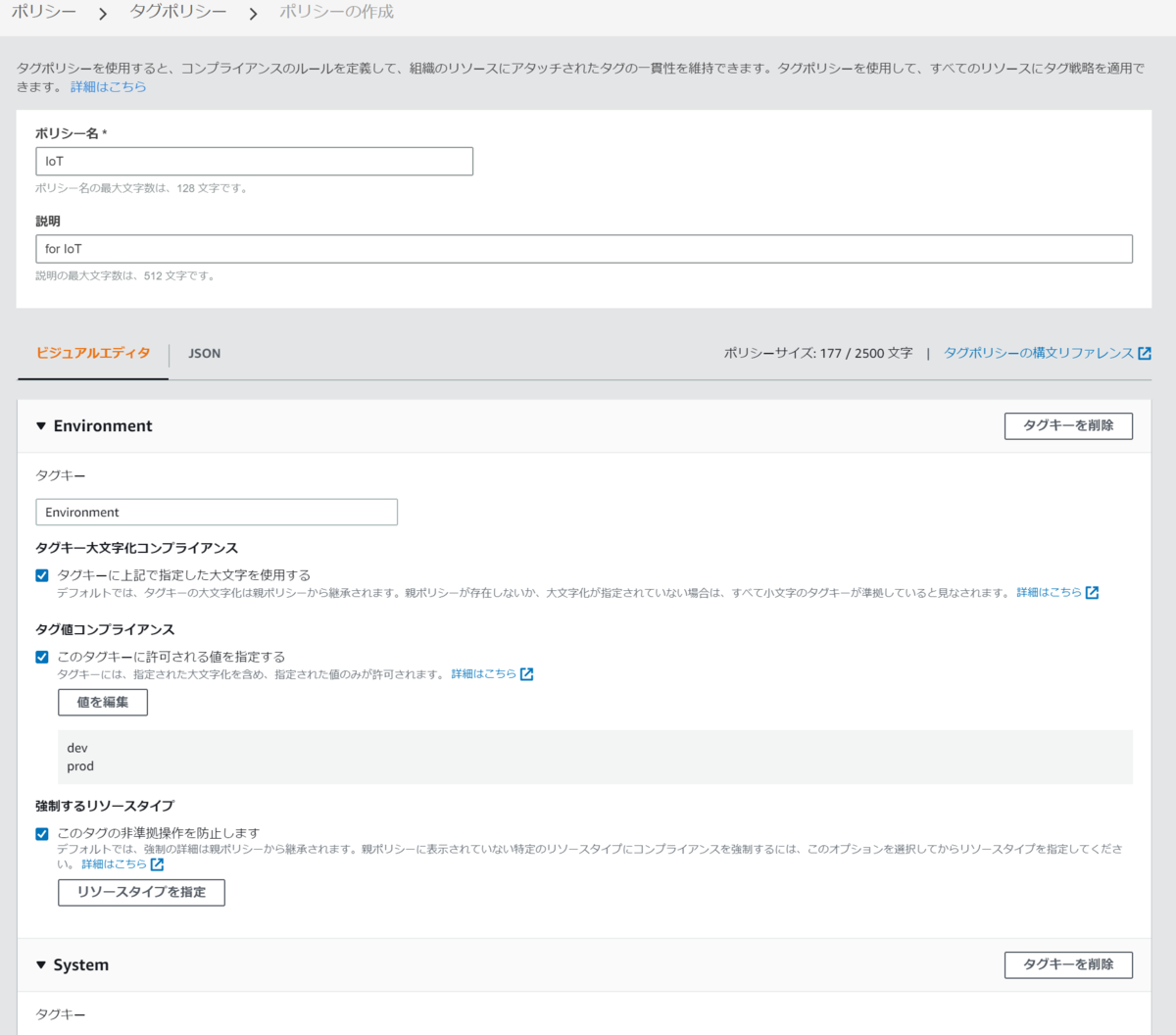Open 詳細はこちら link under tag value compliance

(483, 673)
